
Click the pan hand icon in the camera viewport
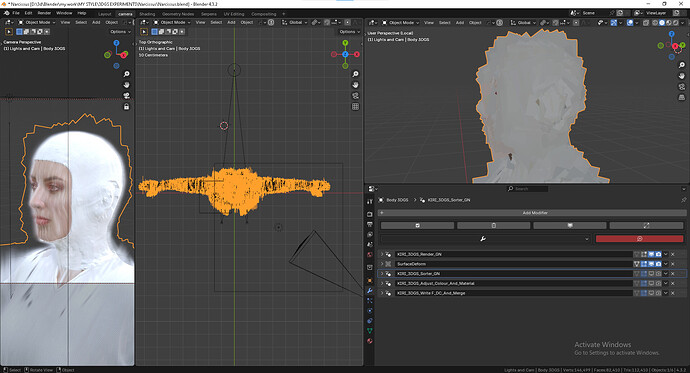pyautogui.click(x=126, y=85)
